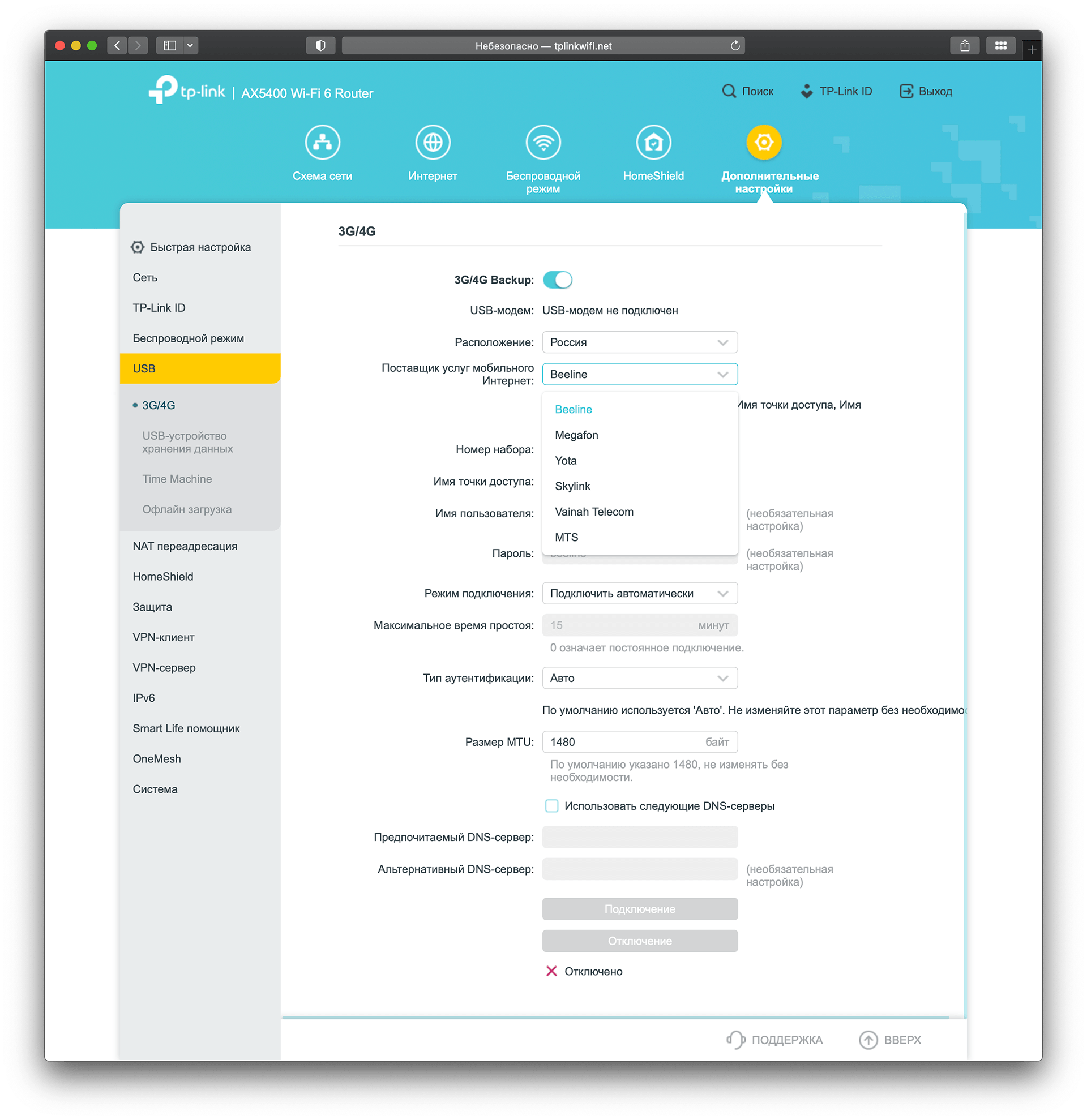Click the Поиск search magnifier icon
The image size is (1087, 1120).
click(x=729, y=92)
